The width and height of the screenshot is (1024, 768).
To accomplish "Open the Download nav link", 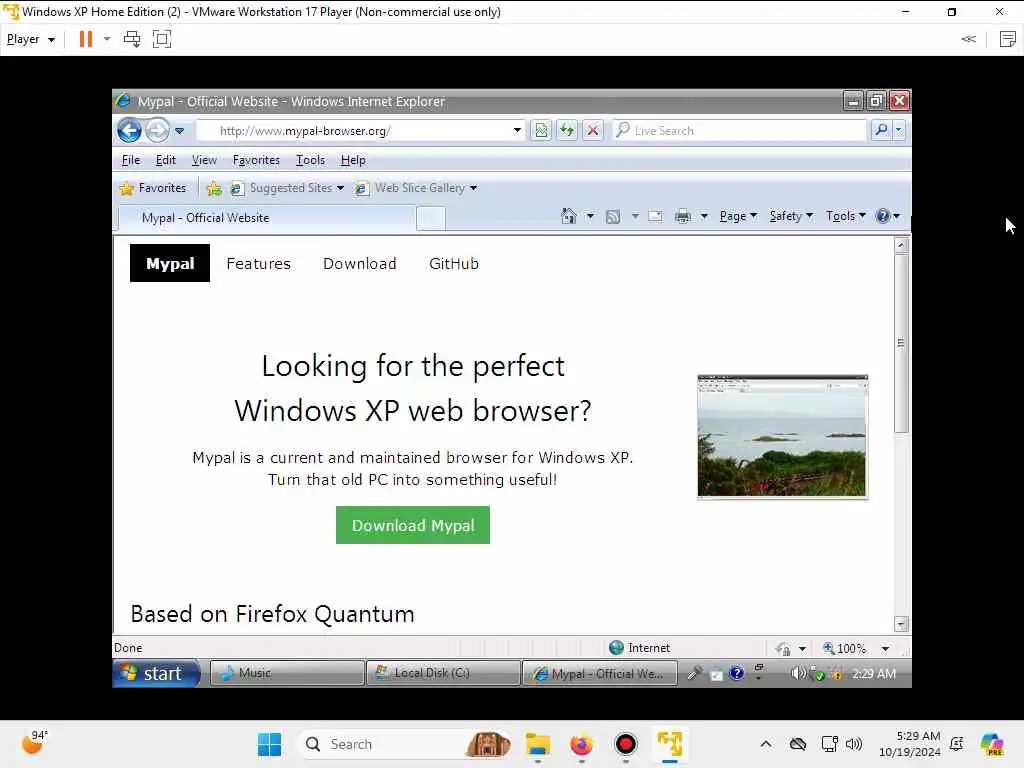I will click(360, 263).
